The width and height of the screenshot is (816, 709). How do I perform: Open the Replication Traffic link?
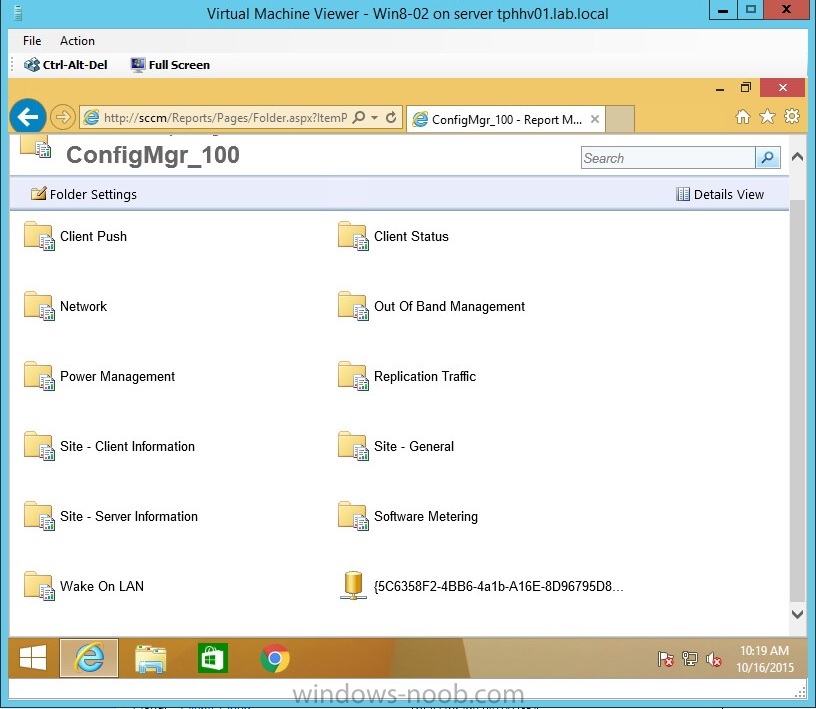pyautogui.click(x=425, y=376)
